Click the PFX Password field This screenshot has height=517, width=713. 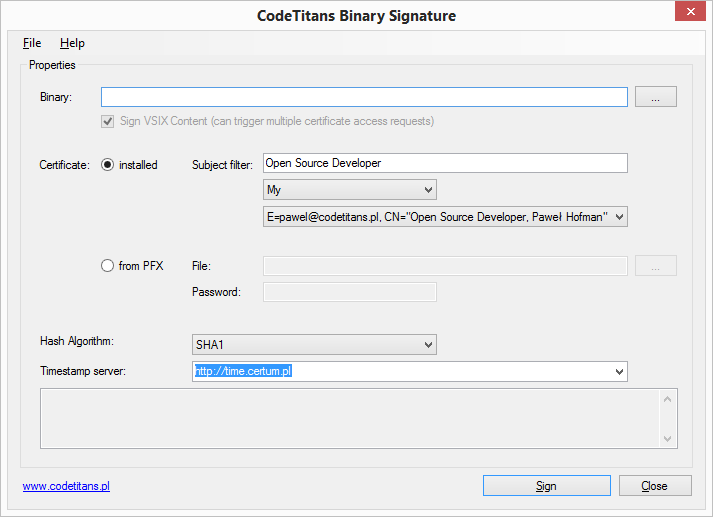[350, 292]
